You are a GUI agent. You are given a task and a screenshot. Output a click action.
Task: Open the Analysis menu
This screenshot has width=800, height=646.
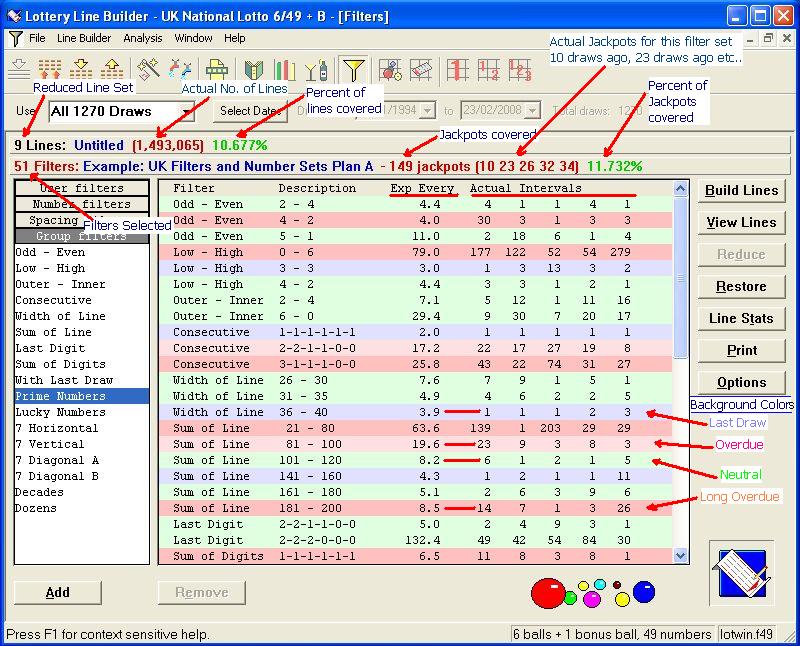[142, 38]
